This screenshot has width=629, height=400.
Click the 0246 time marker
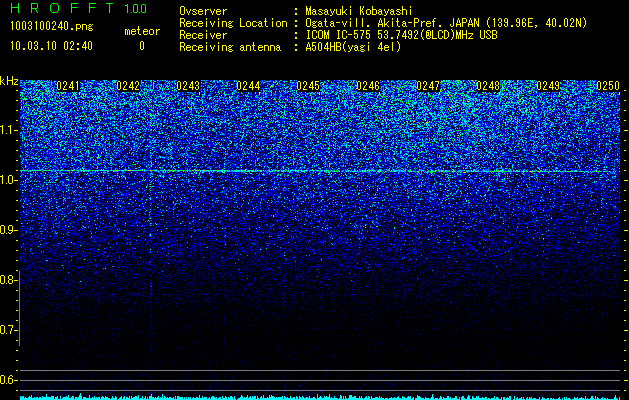click(x=368, y=86)
